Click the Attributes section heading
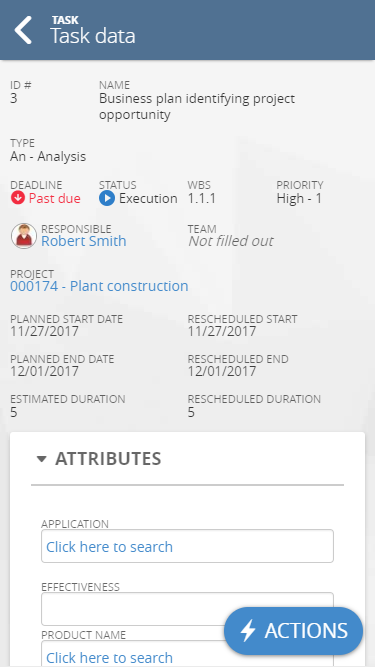The height and width of the screenshot is (667, 375). click(108, 459)
